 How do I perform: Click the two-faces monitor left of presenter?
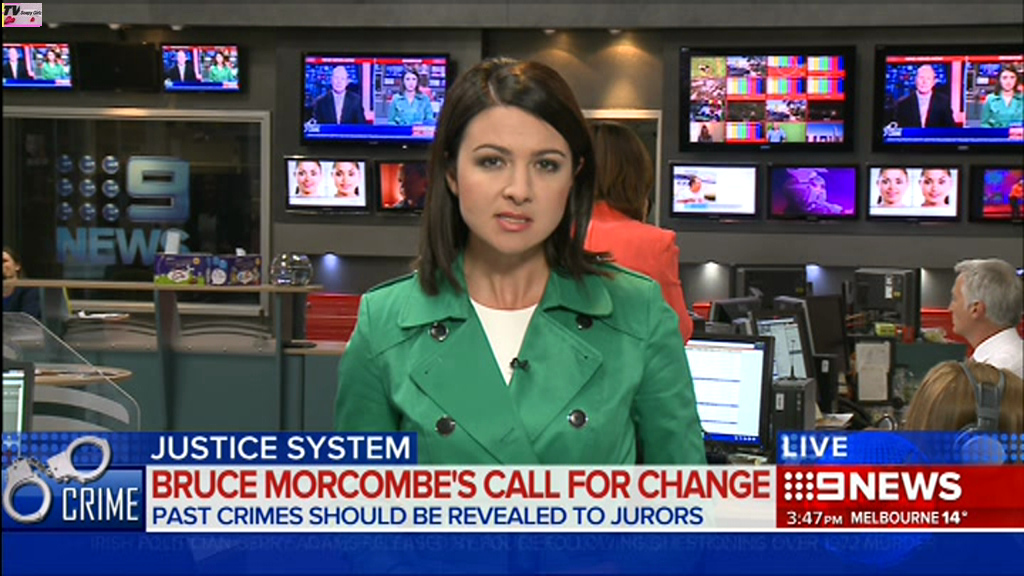(x=326, y=183)
